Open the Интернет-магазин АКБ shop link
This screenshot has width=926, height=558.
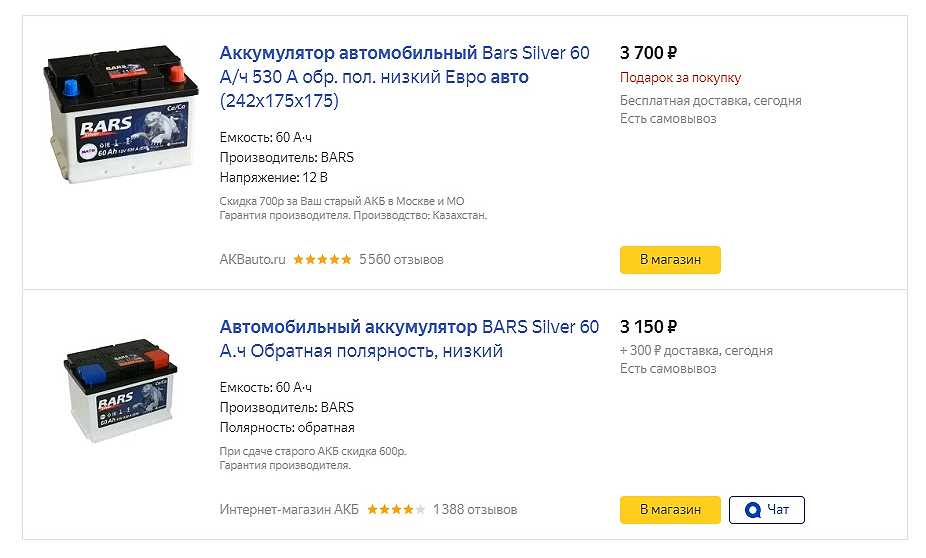289,510
